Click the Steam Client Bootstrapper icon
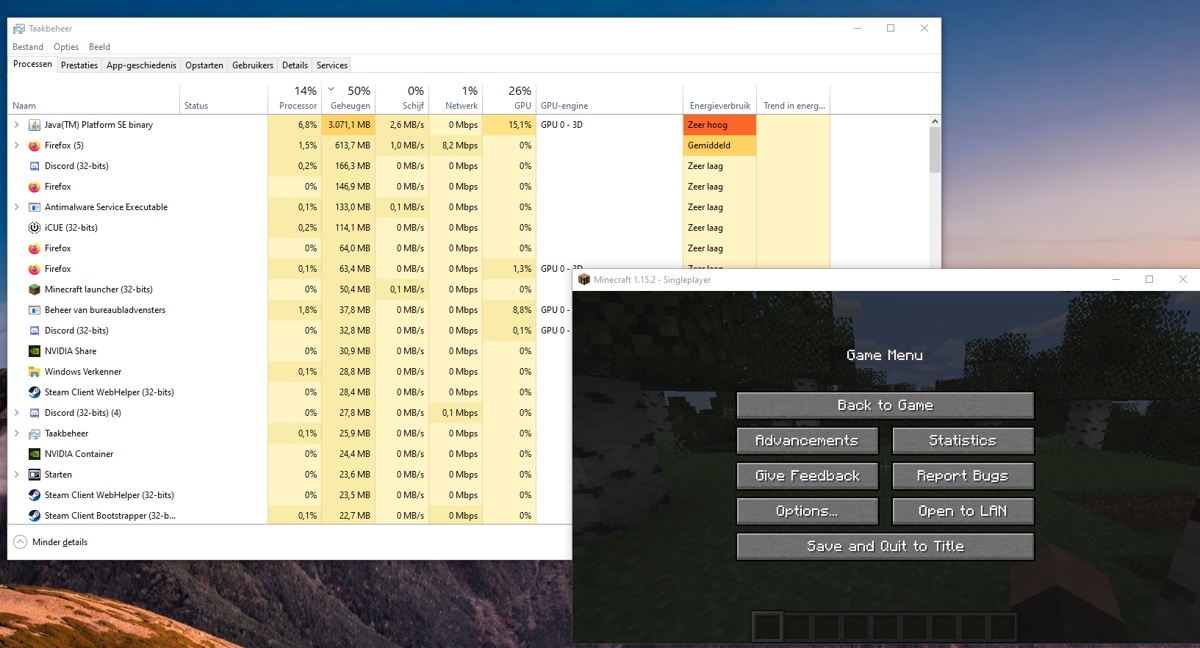1200x648 pixels. pyautogui.click(x=35, y=516)
